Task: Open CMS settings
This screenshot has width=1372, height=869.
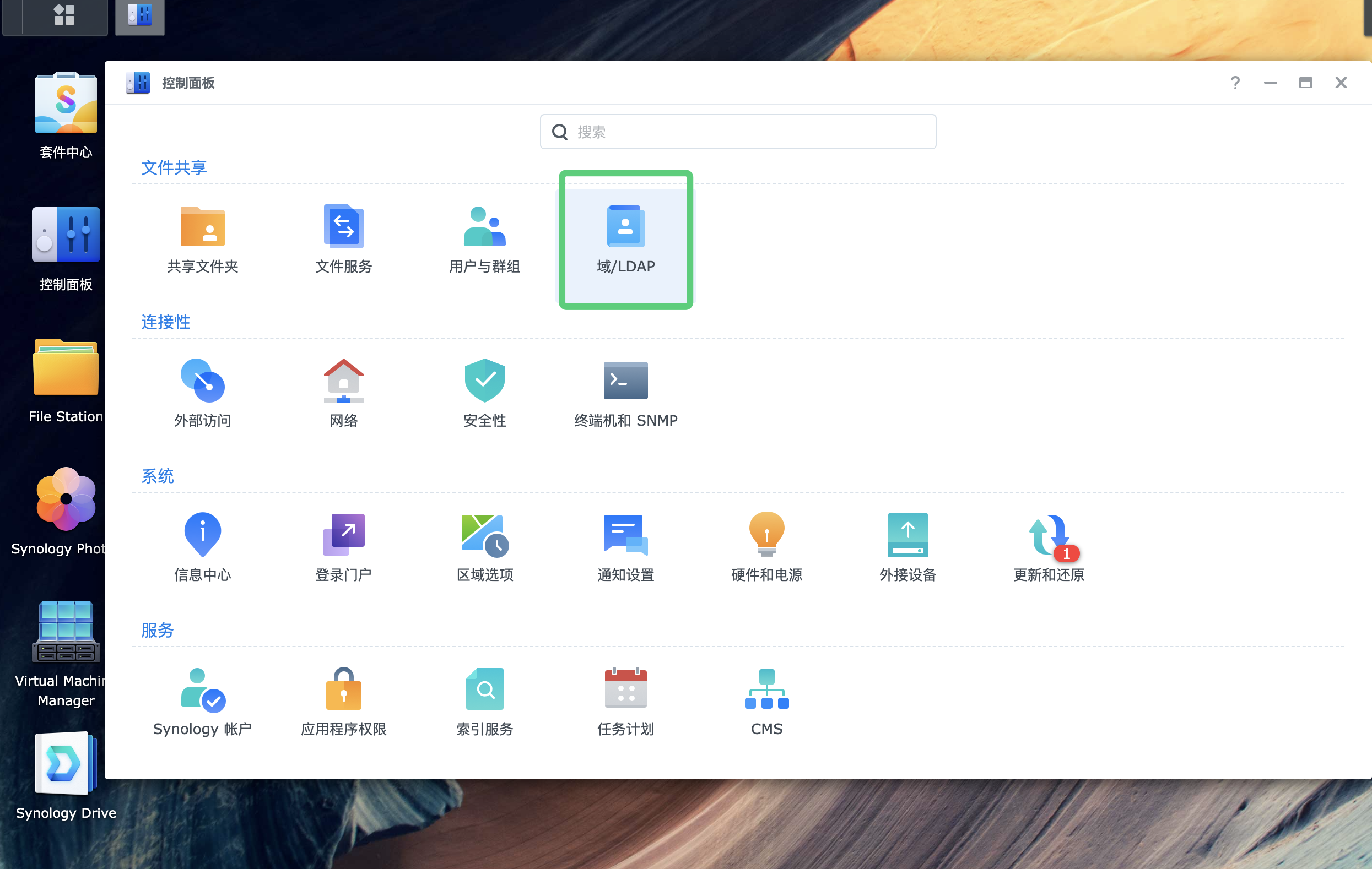Action: [766, 700]
